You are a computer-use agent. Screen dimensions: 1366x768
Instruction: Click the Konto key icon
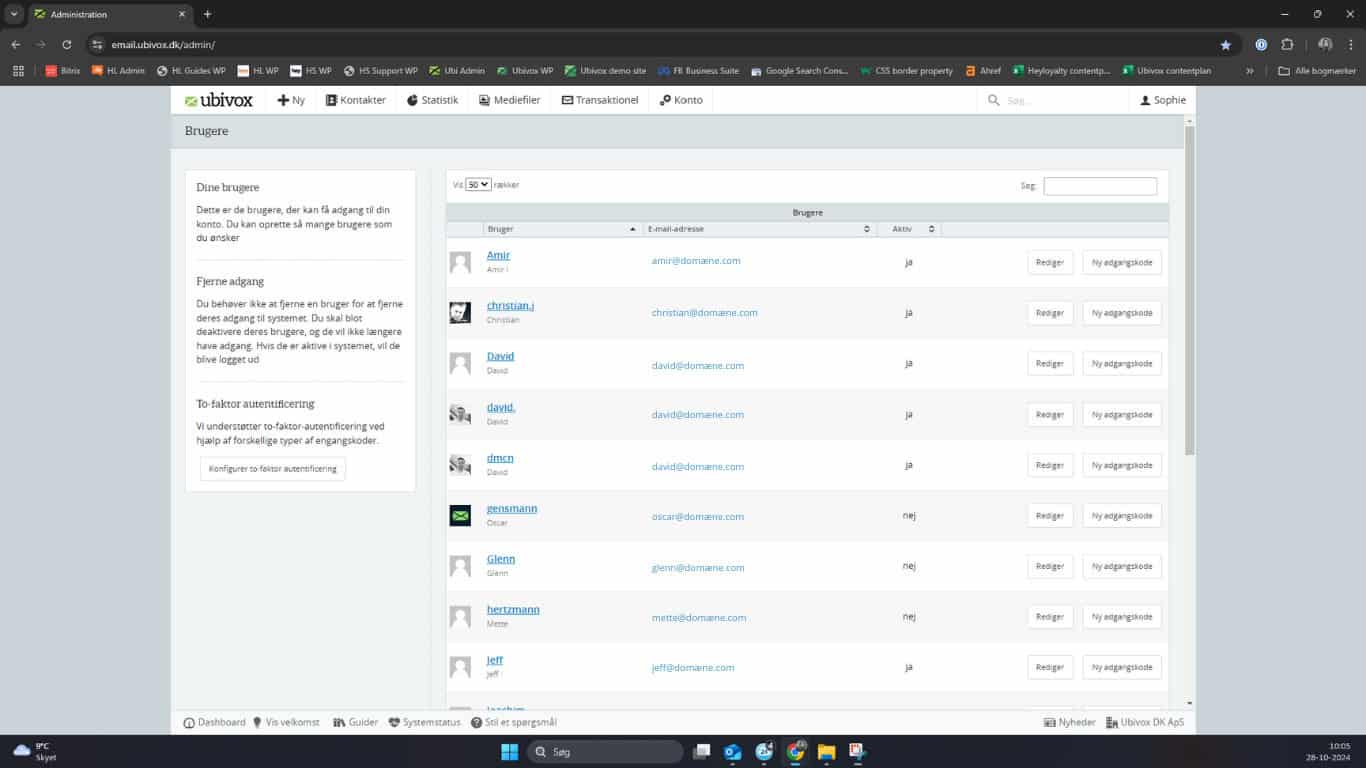tap(665, 100)
